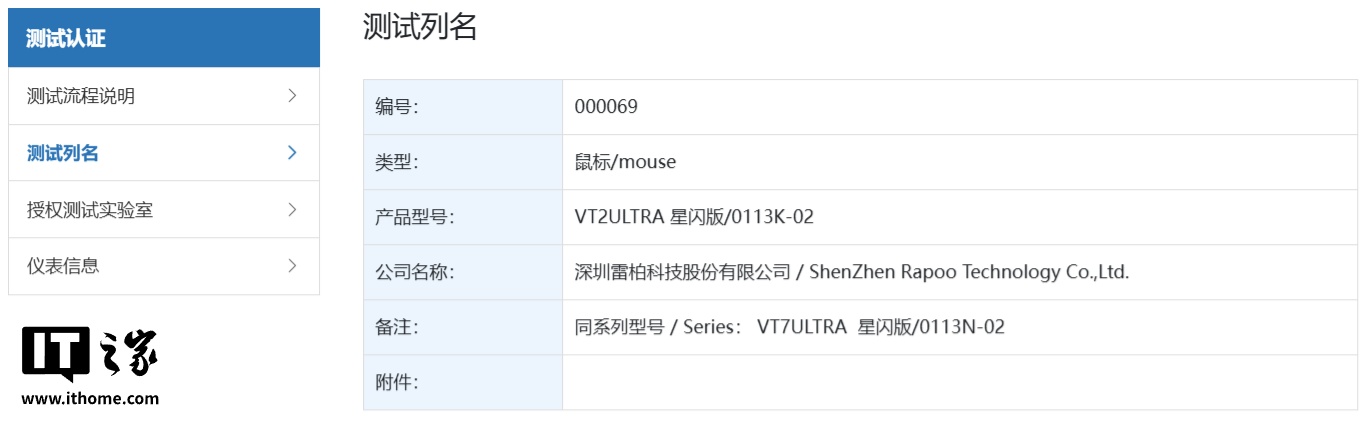1369x421 pixels.
Task: Click the 编号 label cell
Action: pos(463,107)
